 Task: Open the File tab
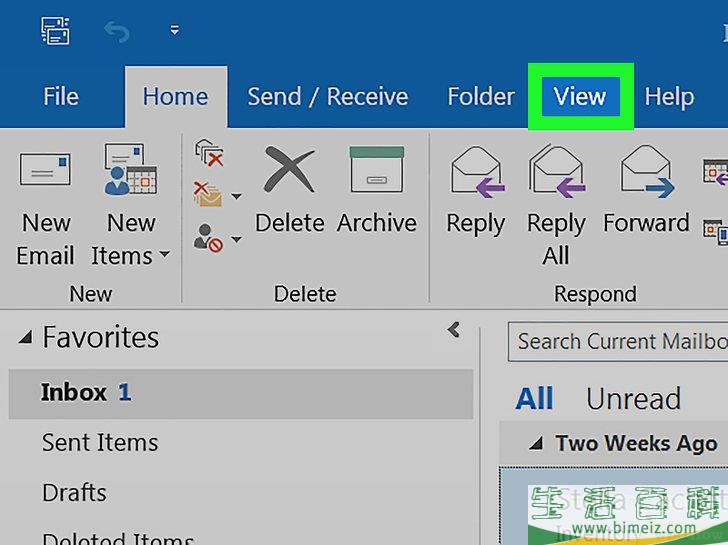[61, 97]
